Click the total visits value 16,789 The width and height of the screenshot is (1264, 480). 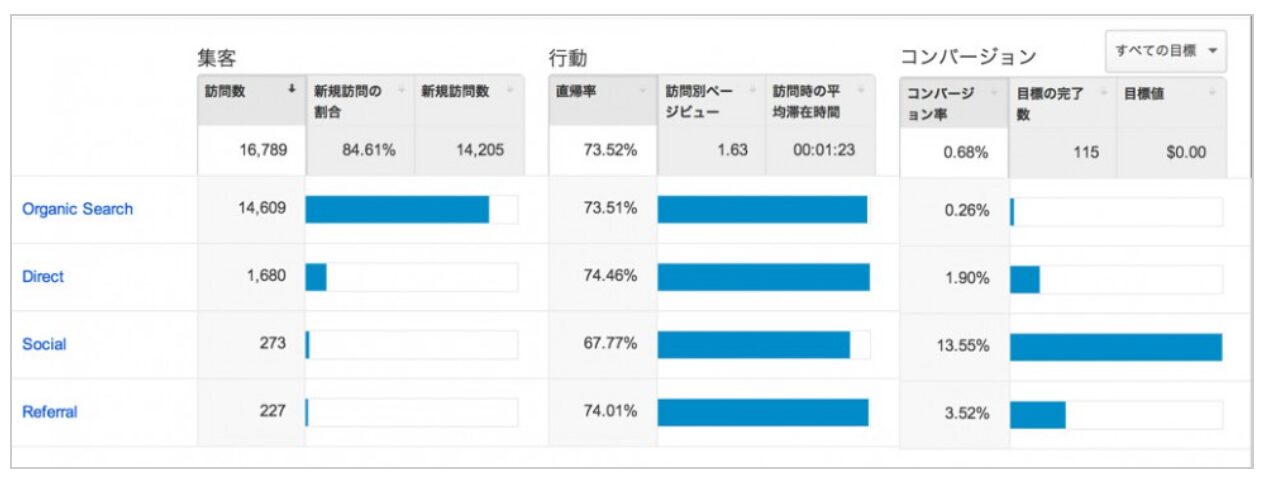pos(261,151)
